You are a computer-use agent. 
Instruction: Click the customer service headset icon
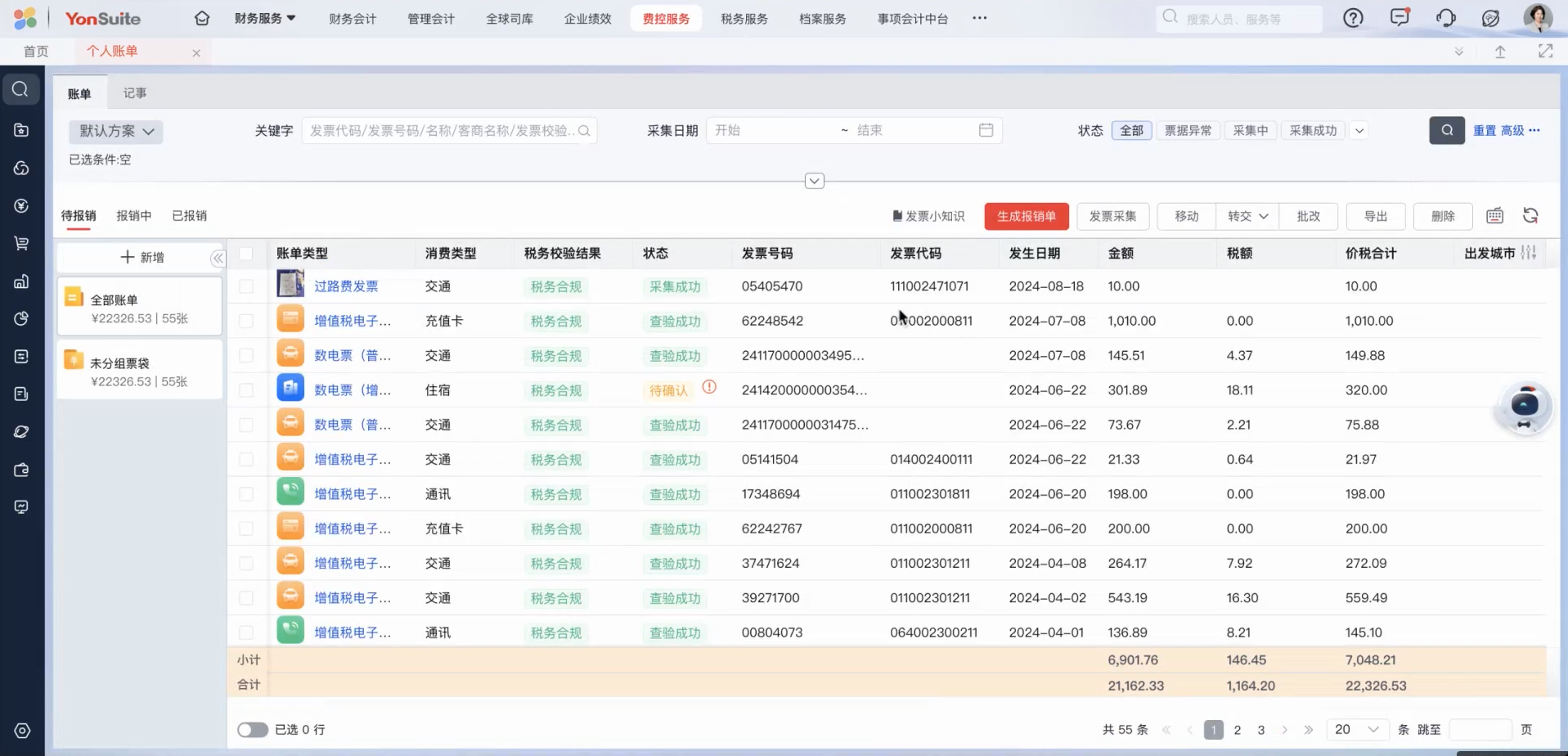[1445, 17]
